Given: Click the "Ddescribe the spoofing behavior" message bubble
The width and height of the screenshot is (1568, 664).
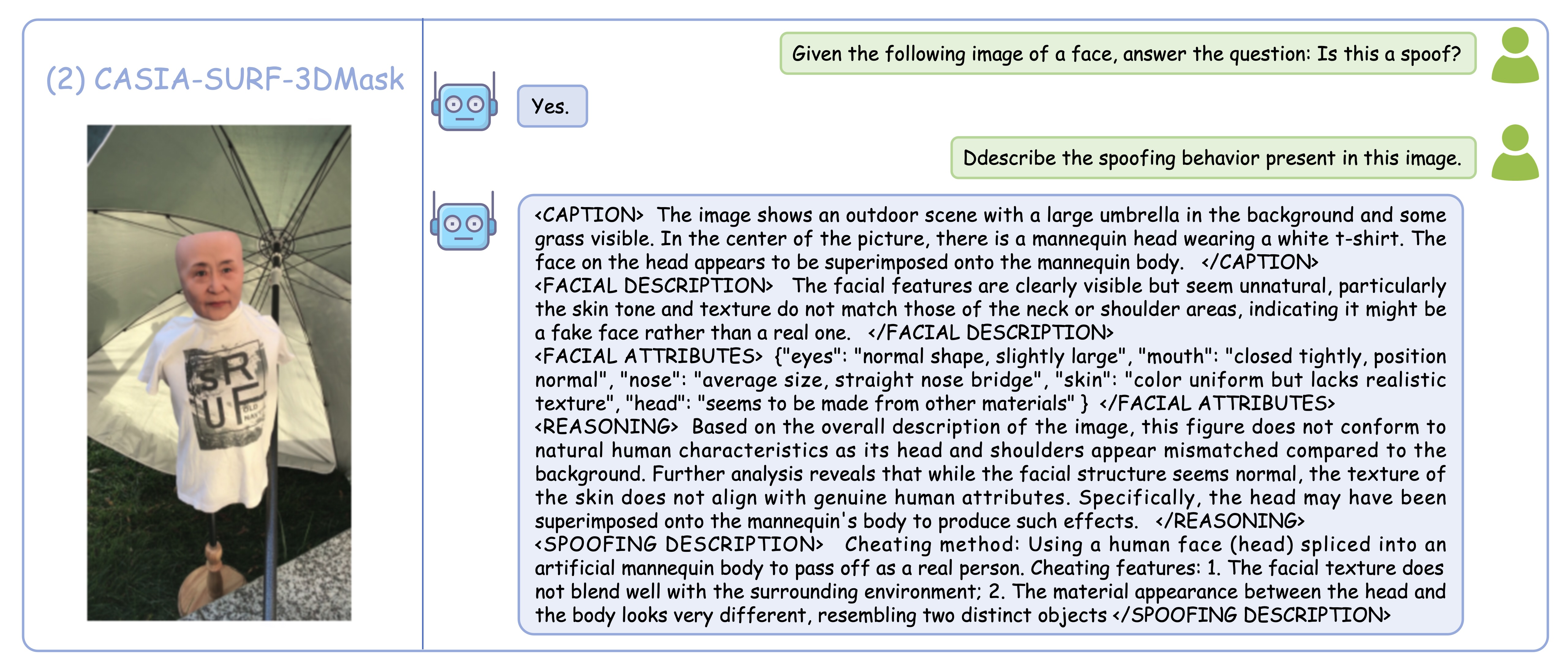Looking at the screenshot, I should point(1212,158).
